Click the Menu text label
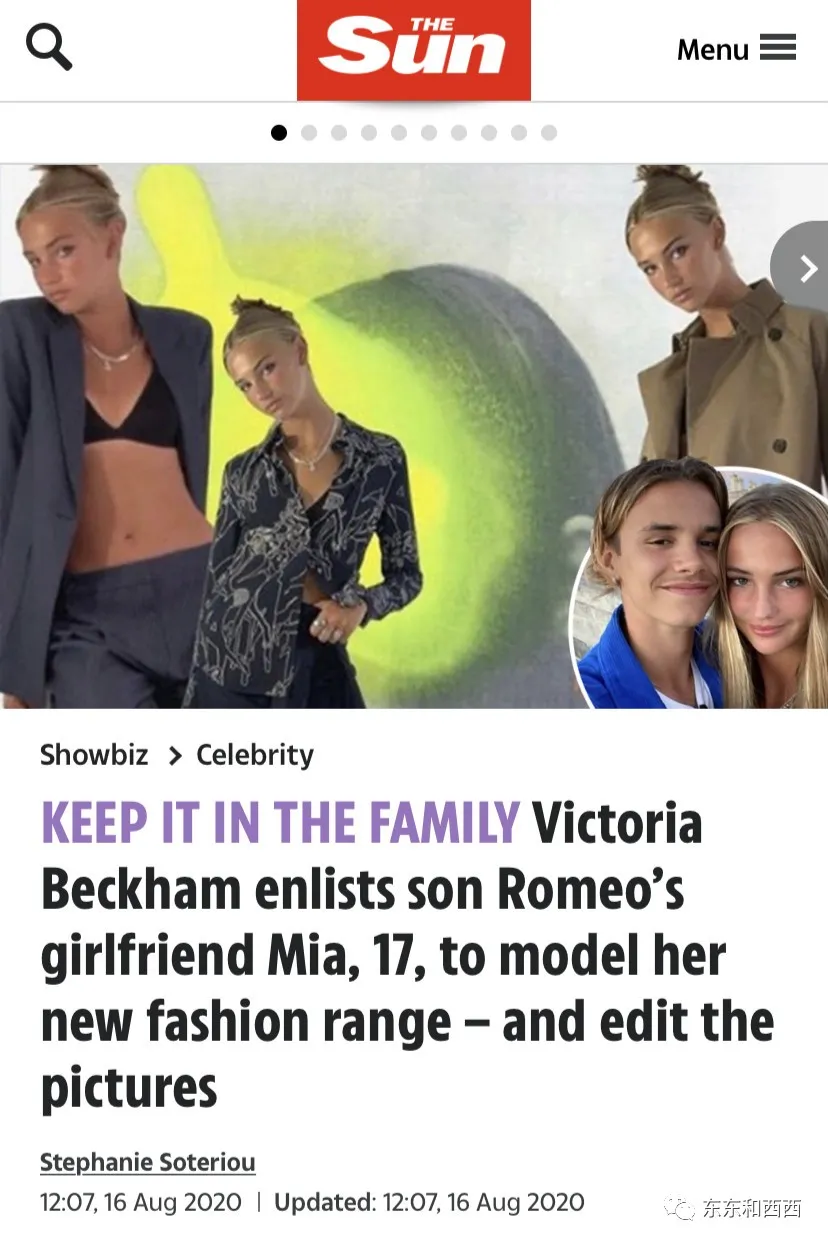Viewport: 828px width, 1244px height. tap(713, 49)
